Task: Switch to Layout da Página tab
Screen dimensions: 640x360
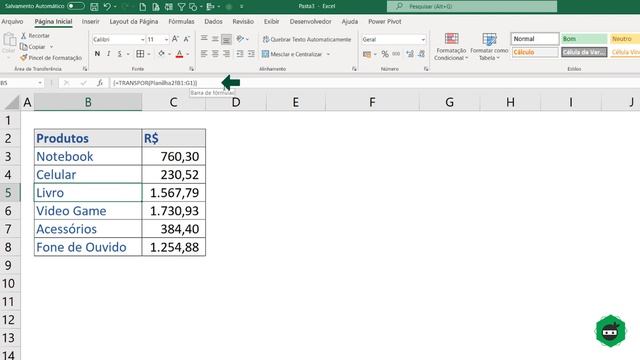Action: coord(133,22)
